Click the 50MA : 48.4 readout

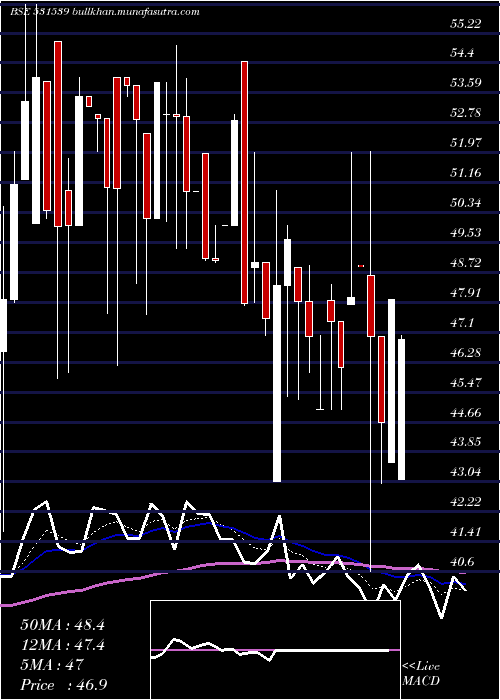coord(62,625)
